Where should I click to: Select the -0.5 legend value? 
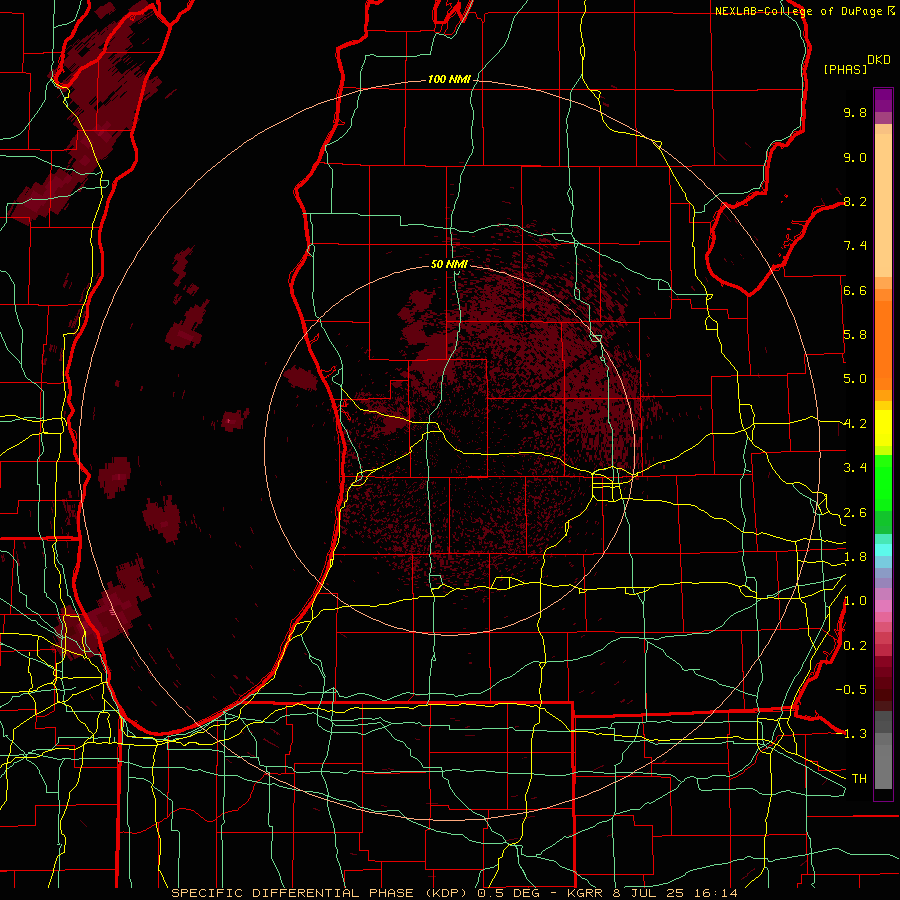point(851,690)
